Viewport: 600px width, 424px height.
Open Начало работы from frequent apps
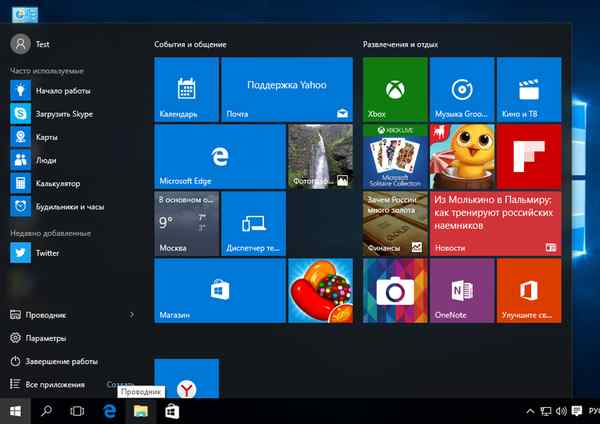(x=73, y=91)
